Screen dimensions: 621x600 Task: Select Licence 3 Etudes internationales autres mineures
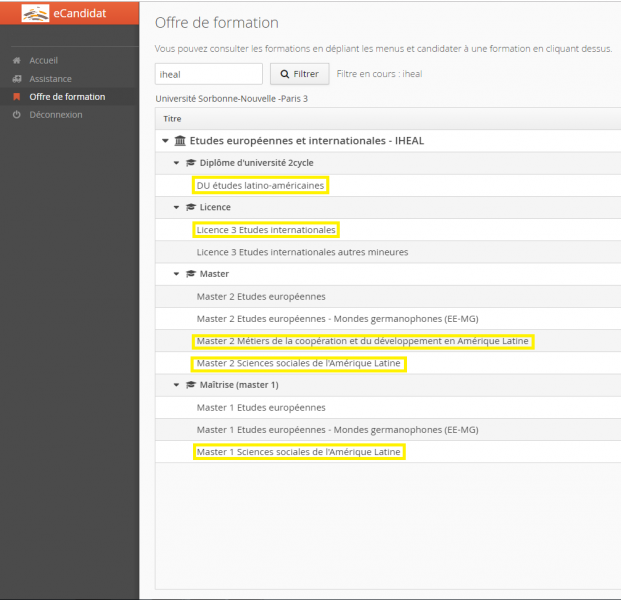click(302, 252)
